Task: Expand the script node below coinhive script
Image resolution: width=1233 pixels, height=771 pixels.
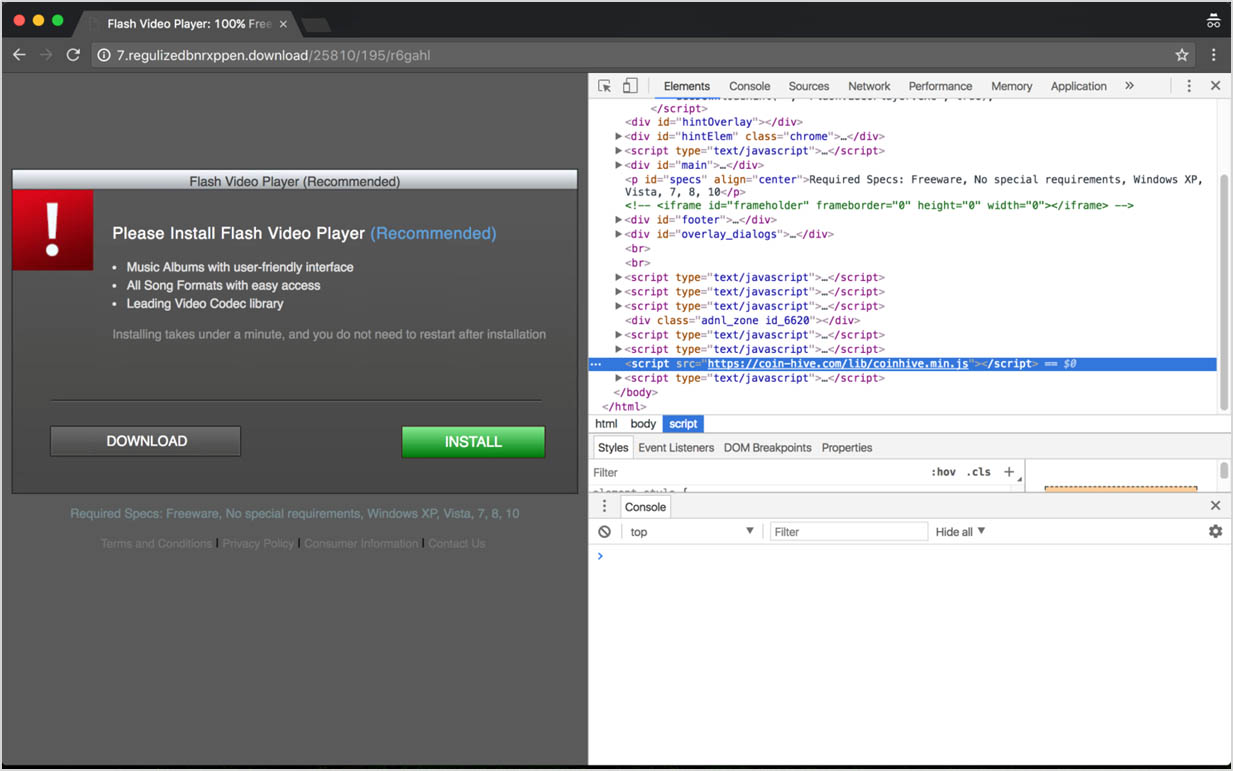Action: (619, 378)
